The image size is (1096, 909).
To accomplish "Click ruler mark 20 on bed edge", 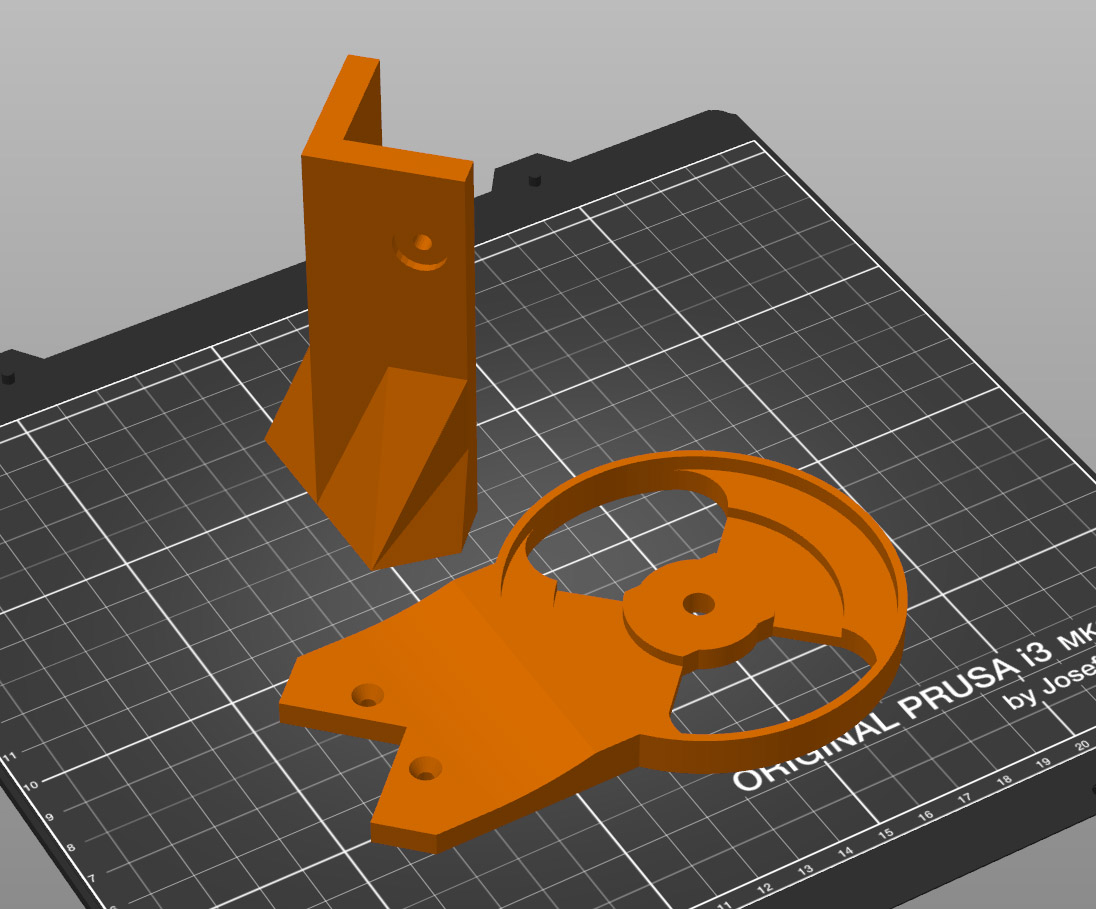I will (x=1082, y=745).
